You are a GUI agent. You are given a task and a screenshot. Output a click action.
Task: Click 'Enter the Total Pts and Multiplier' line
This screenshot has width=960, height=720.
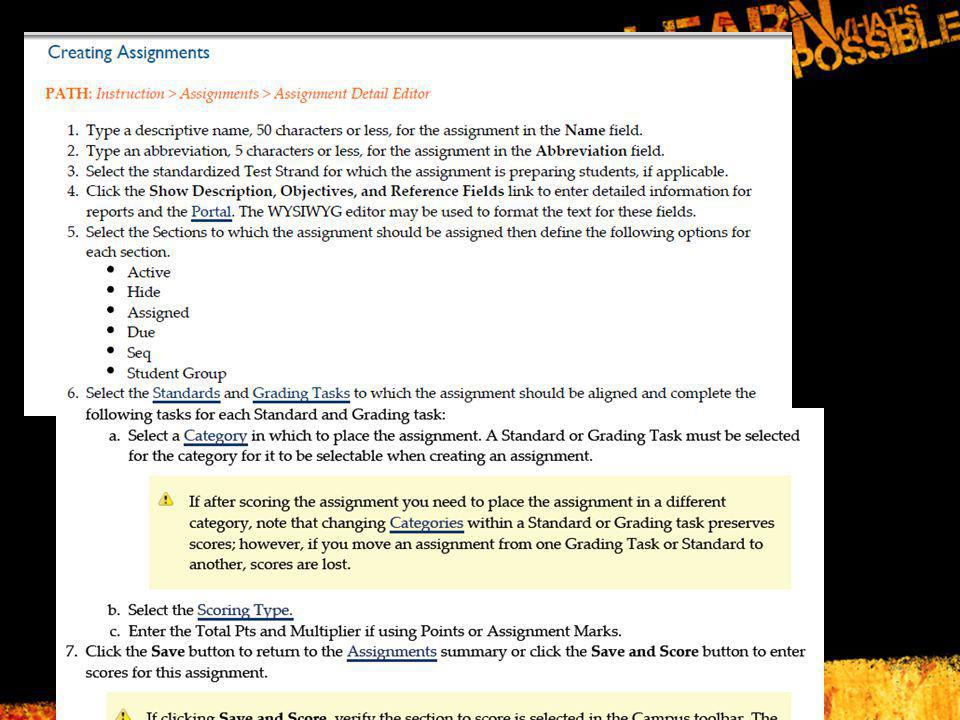[375, 631]
